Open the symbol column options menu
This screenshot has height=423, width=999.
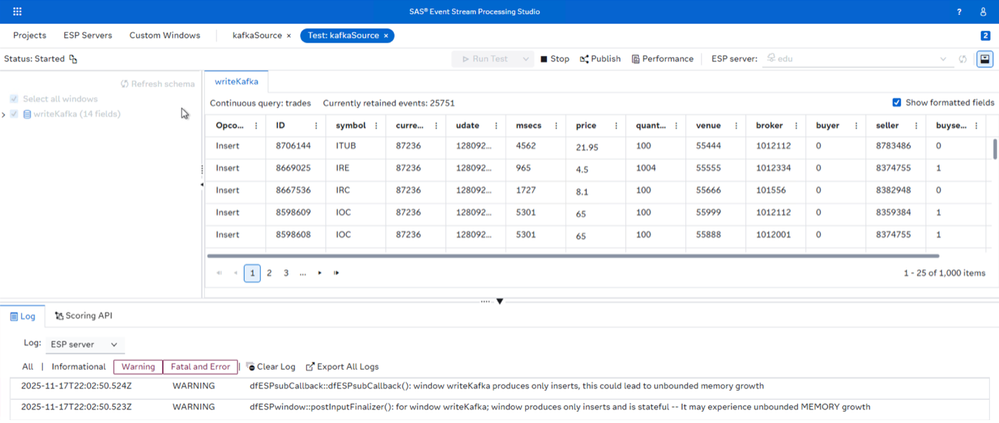pos(376,125)
